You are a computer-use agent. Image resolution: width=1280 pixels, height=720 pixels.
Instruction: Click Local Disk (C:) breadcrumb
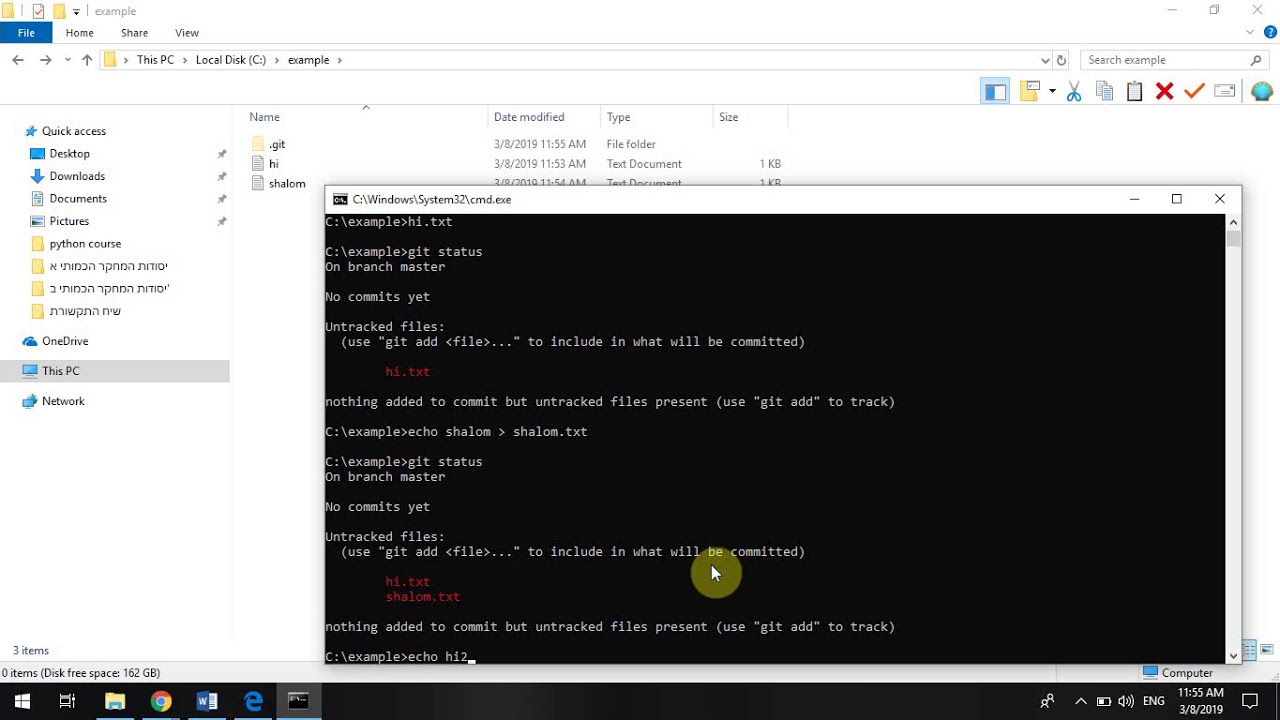(231, 60)
